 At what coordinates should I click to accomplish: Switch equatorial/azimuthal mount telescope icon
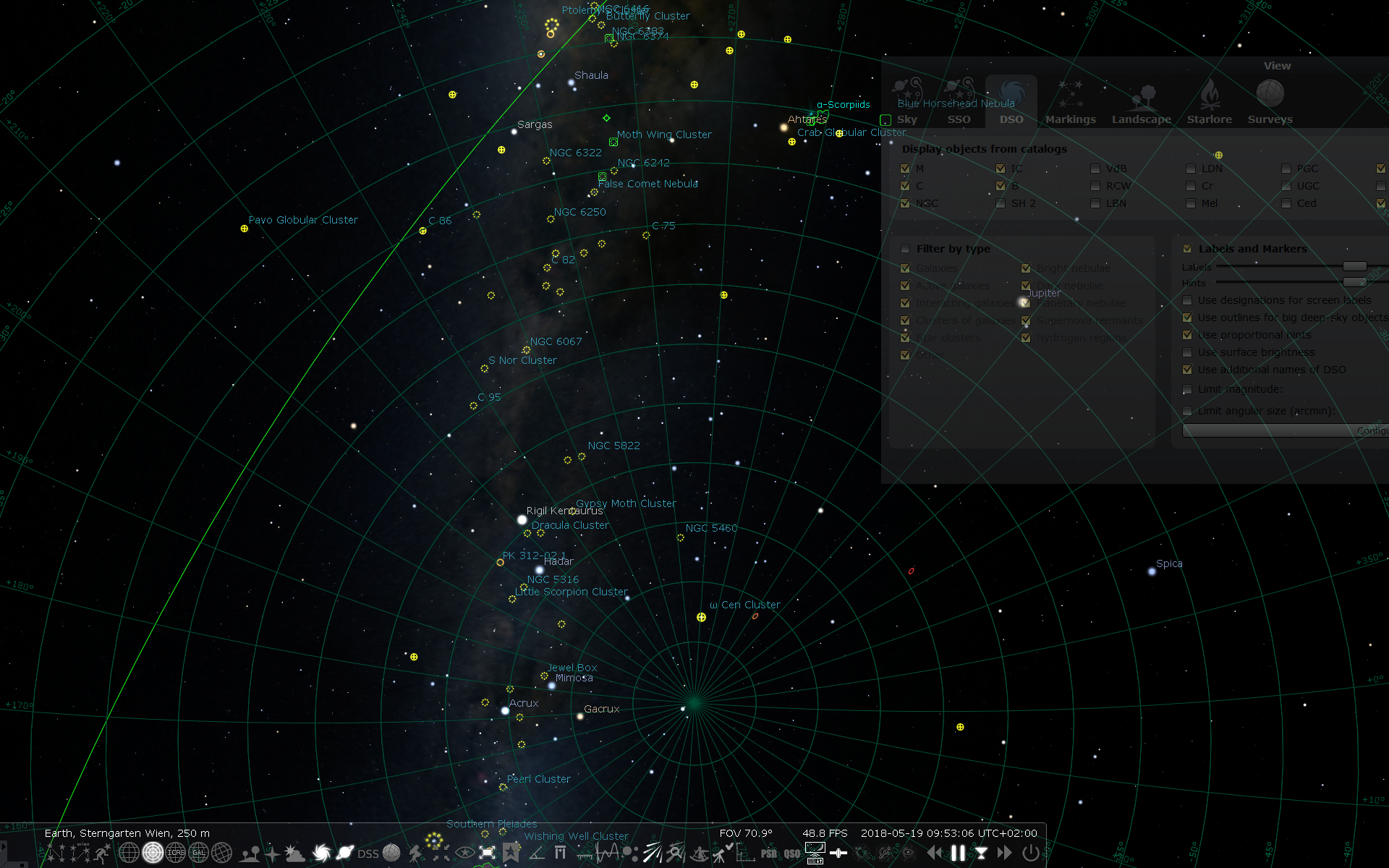415,854
